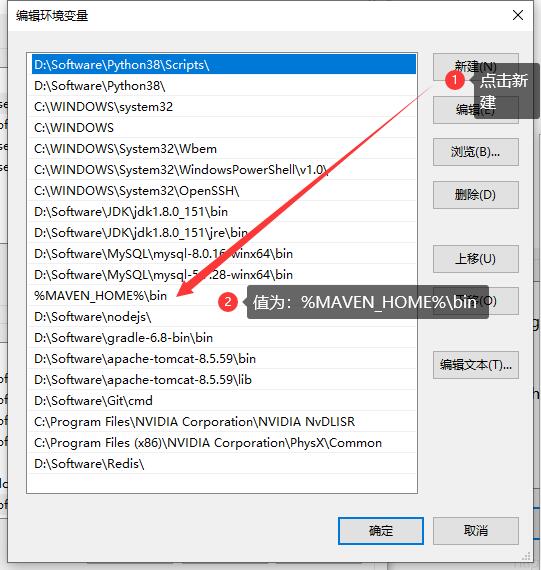Click the C:\WINDOWS\system32 entry
541x570 pixels.
[224, 107]
